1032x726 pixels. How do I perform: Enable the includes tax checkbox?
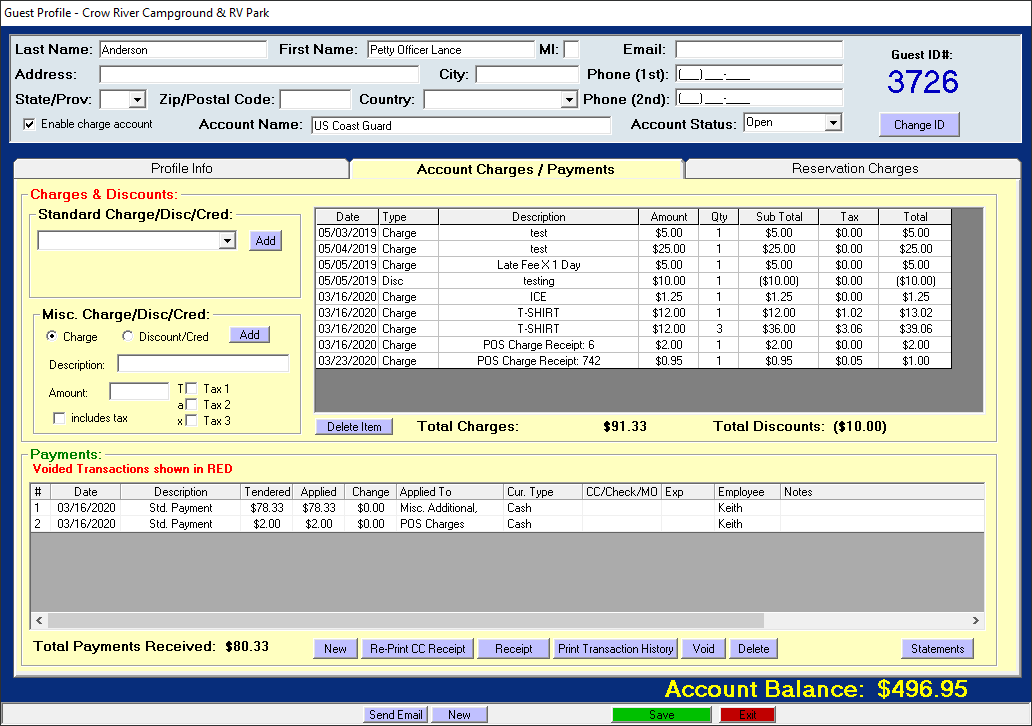pyautogui.click(x=59, y=418)
